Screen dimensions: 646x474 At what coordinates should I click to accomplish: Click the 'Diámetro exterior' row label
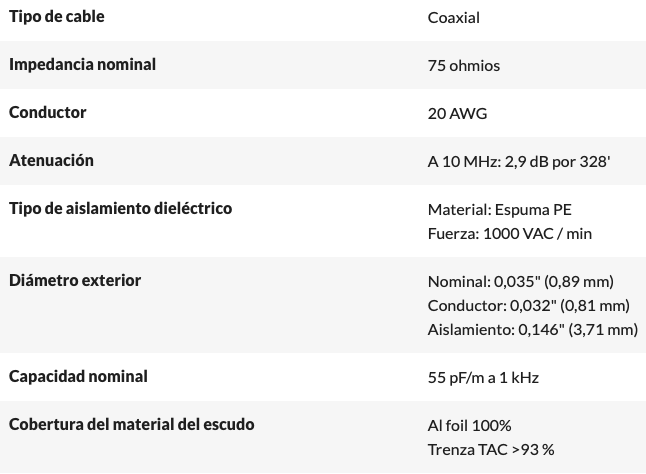tap(75, 281)
